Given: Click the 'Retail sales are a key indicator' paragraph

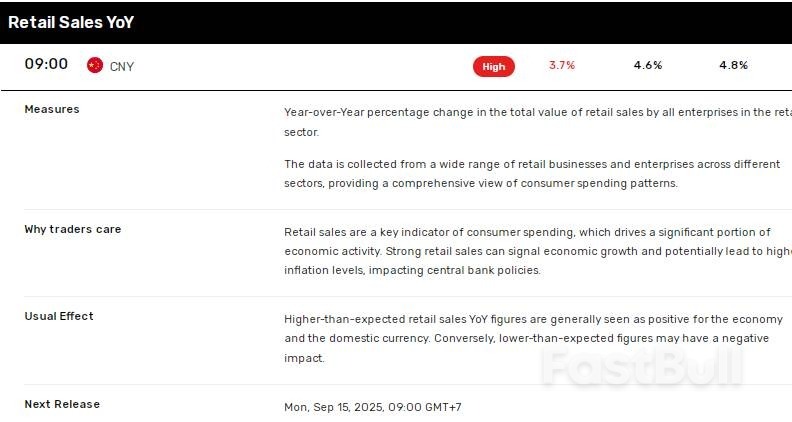Looking at the screenshot, I should tap(538, 251).
